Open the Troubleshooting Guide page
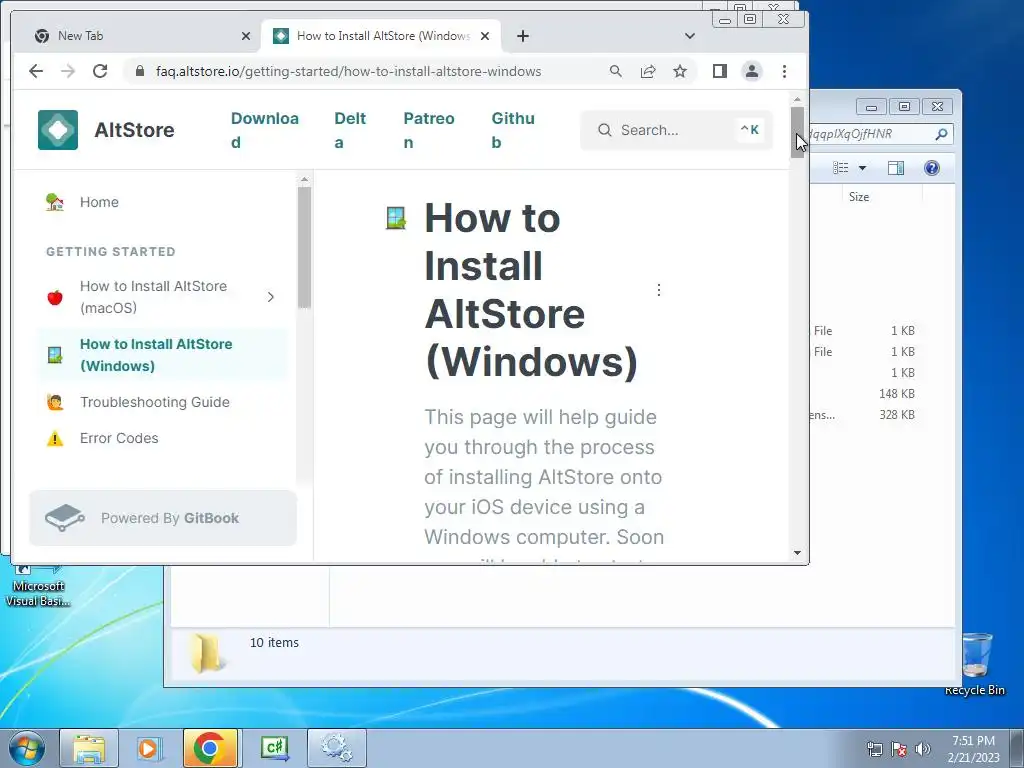1024x768 pixels. pos(155,402)
